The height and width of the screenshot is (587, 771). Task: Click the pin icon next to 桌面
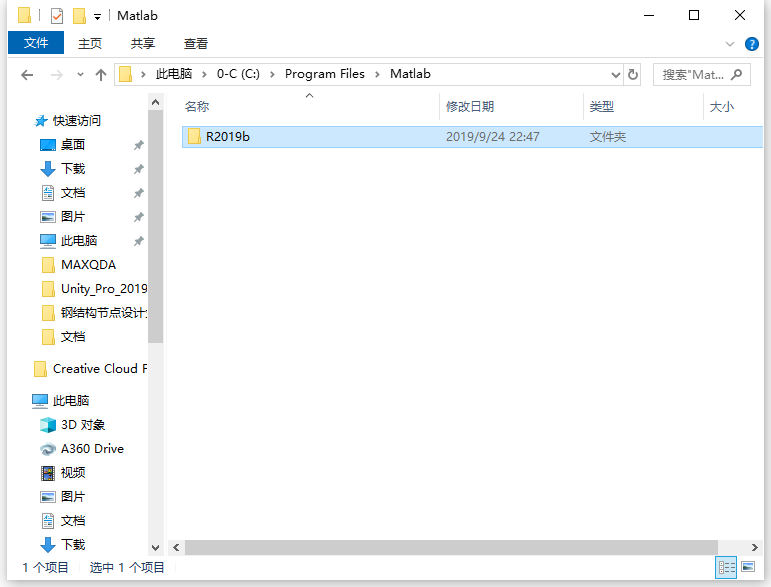pos(139,145)
